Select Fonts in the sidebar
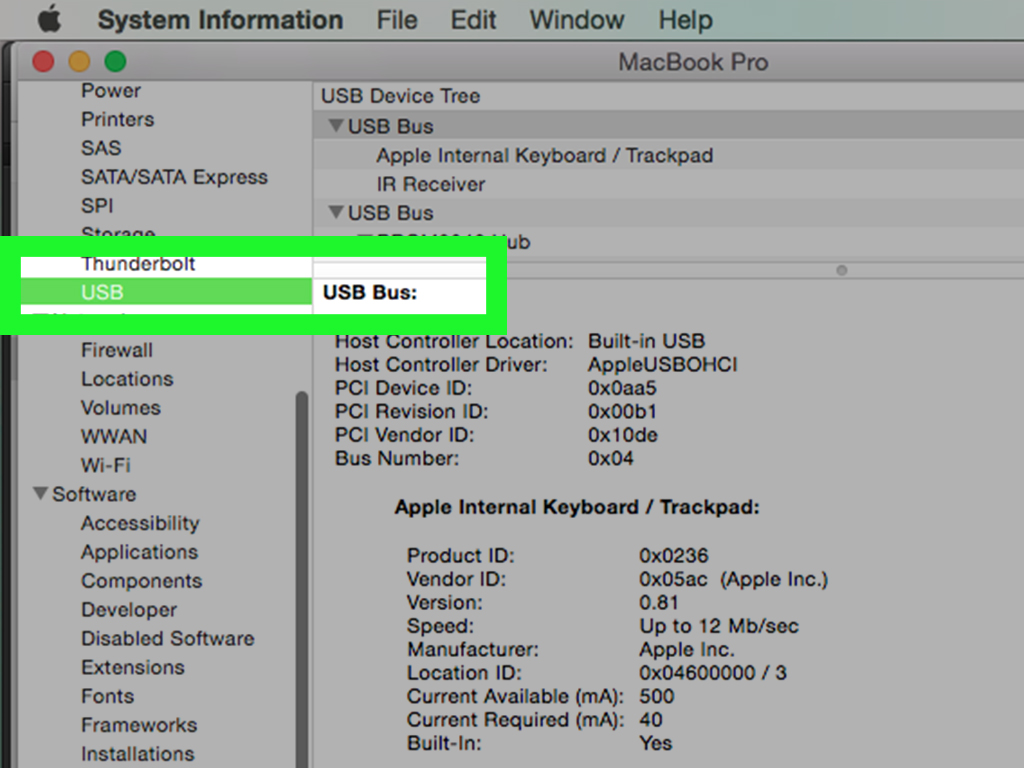 pos(108,696)
